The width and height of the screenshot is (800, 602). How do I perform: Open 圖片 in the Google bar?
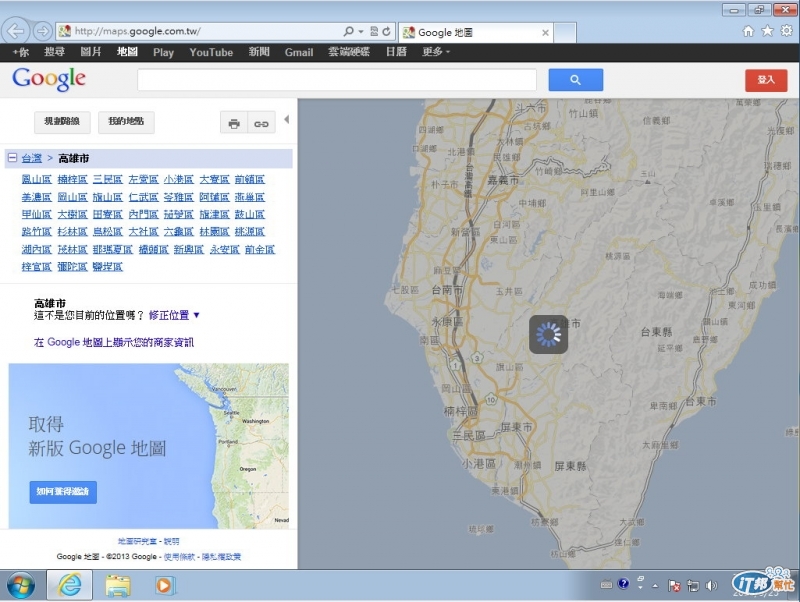point(91,52)
